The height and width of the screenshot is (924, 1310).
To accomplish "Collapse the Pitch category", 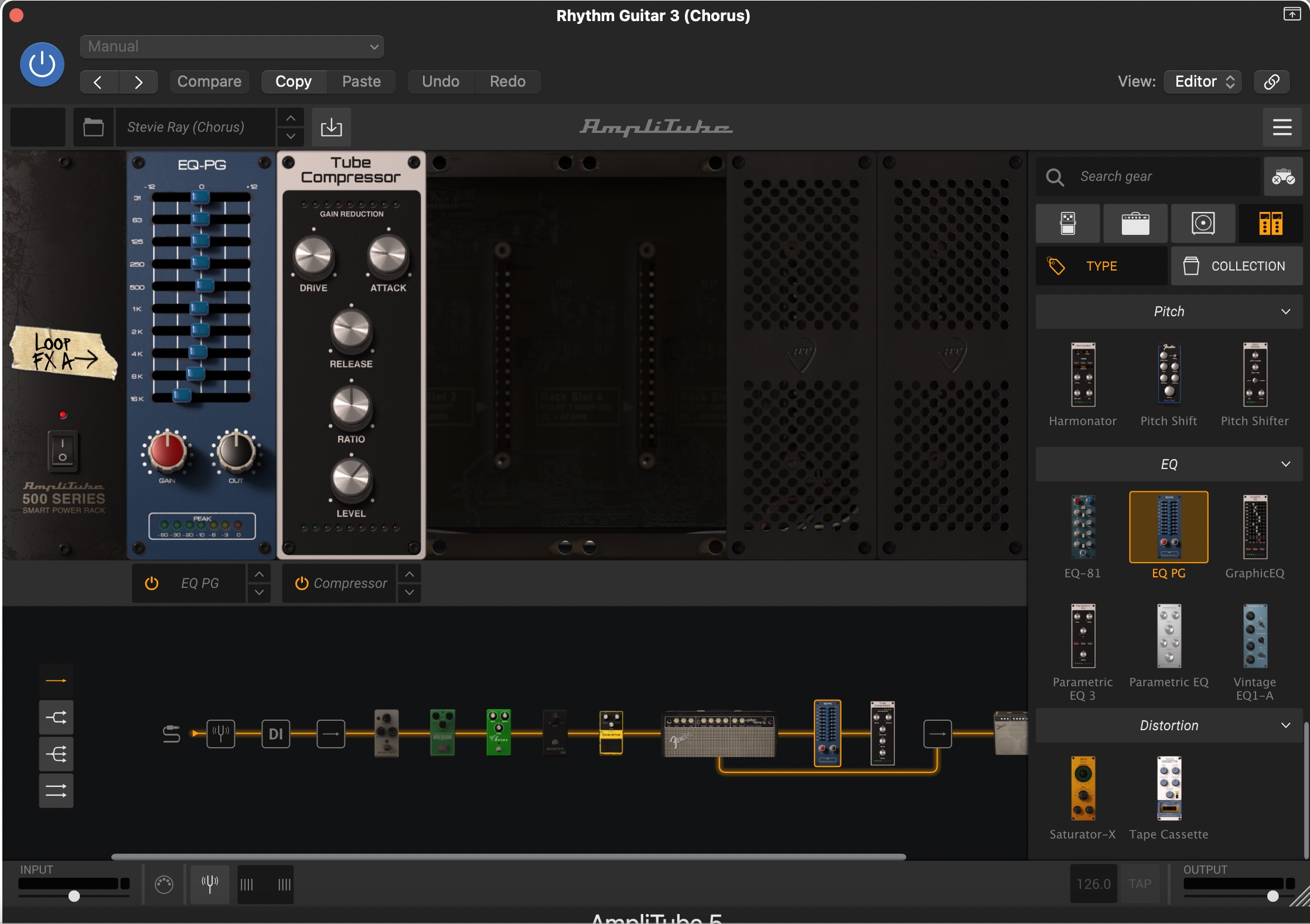I will coord(1169,312).
